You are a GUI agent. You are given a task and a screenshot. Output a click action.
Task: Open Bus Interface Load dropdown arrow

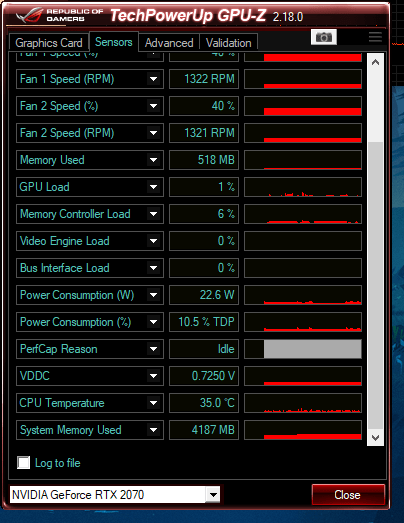(153, 268)
